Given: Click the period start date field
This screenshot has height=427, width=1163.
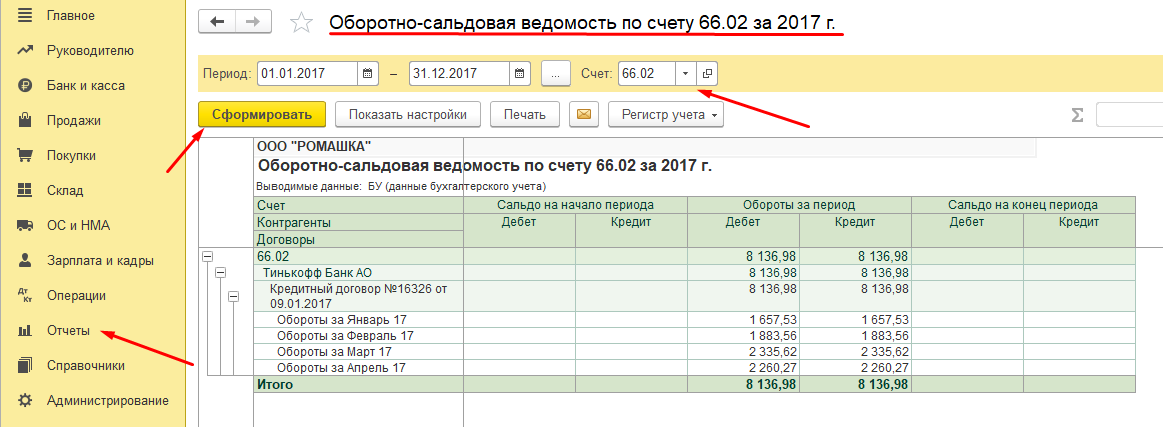Looking at the screenshot, I should tap(309, 73).
